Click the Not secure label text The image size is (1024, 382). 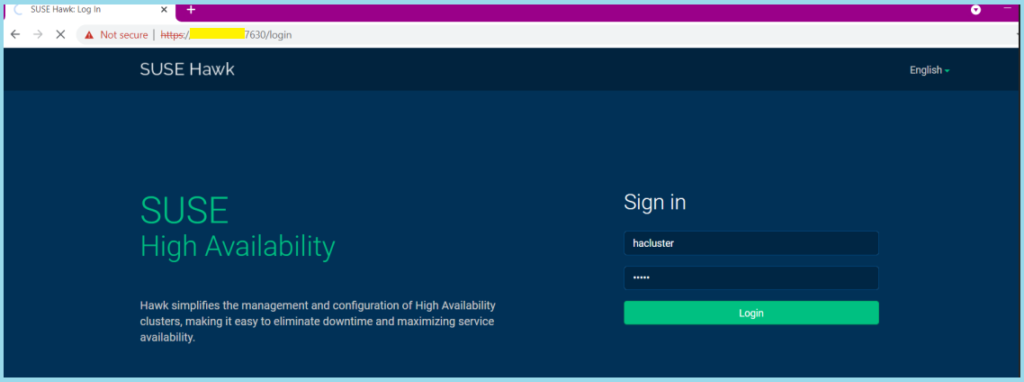point(124,35)
